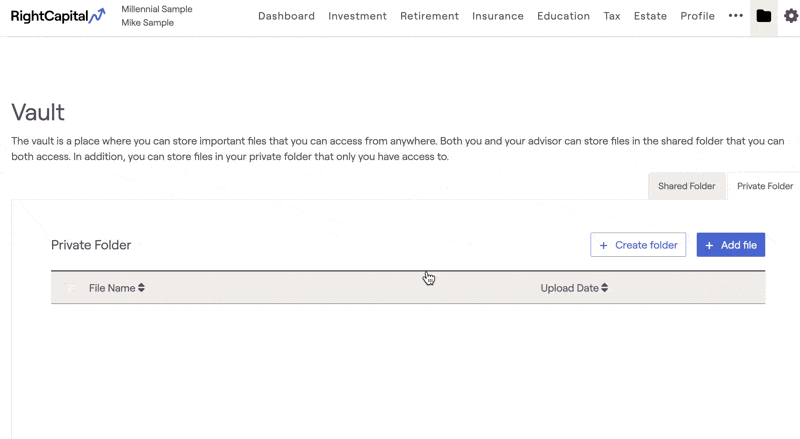Switch to the Shared Folder tab
This screenshot has width=800, height=439.
click(686, 186)
